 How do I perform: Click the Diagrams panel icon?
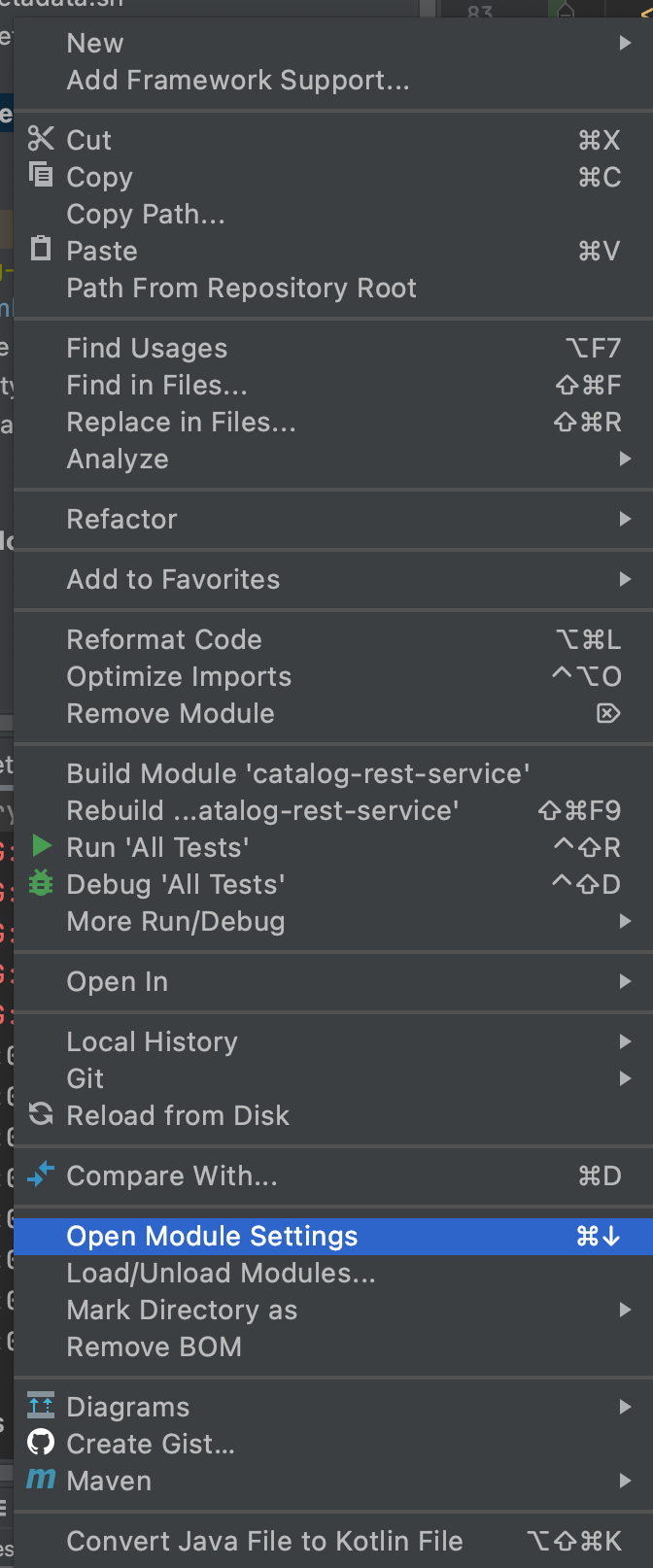(40, 1406)
